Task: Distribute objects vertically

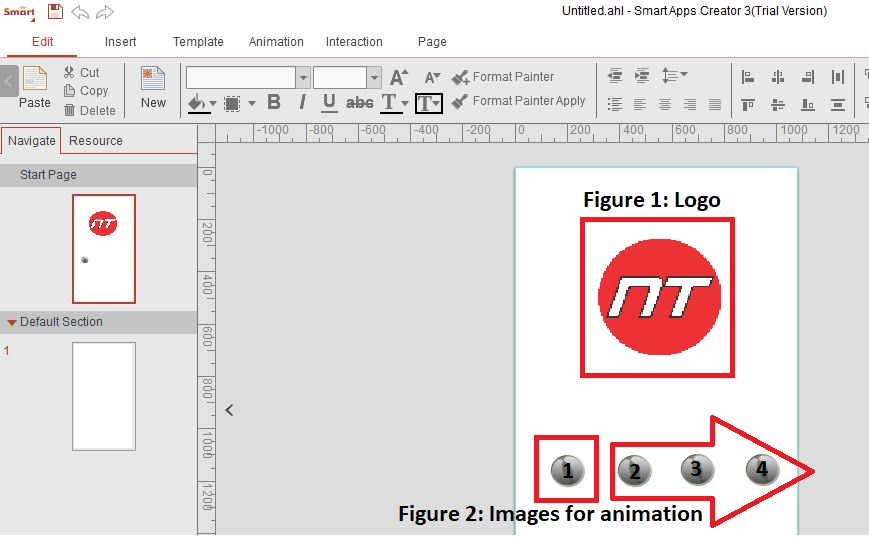Action: coord(838,104)
